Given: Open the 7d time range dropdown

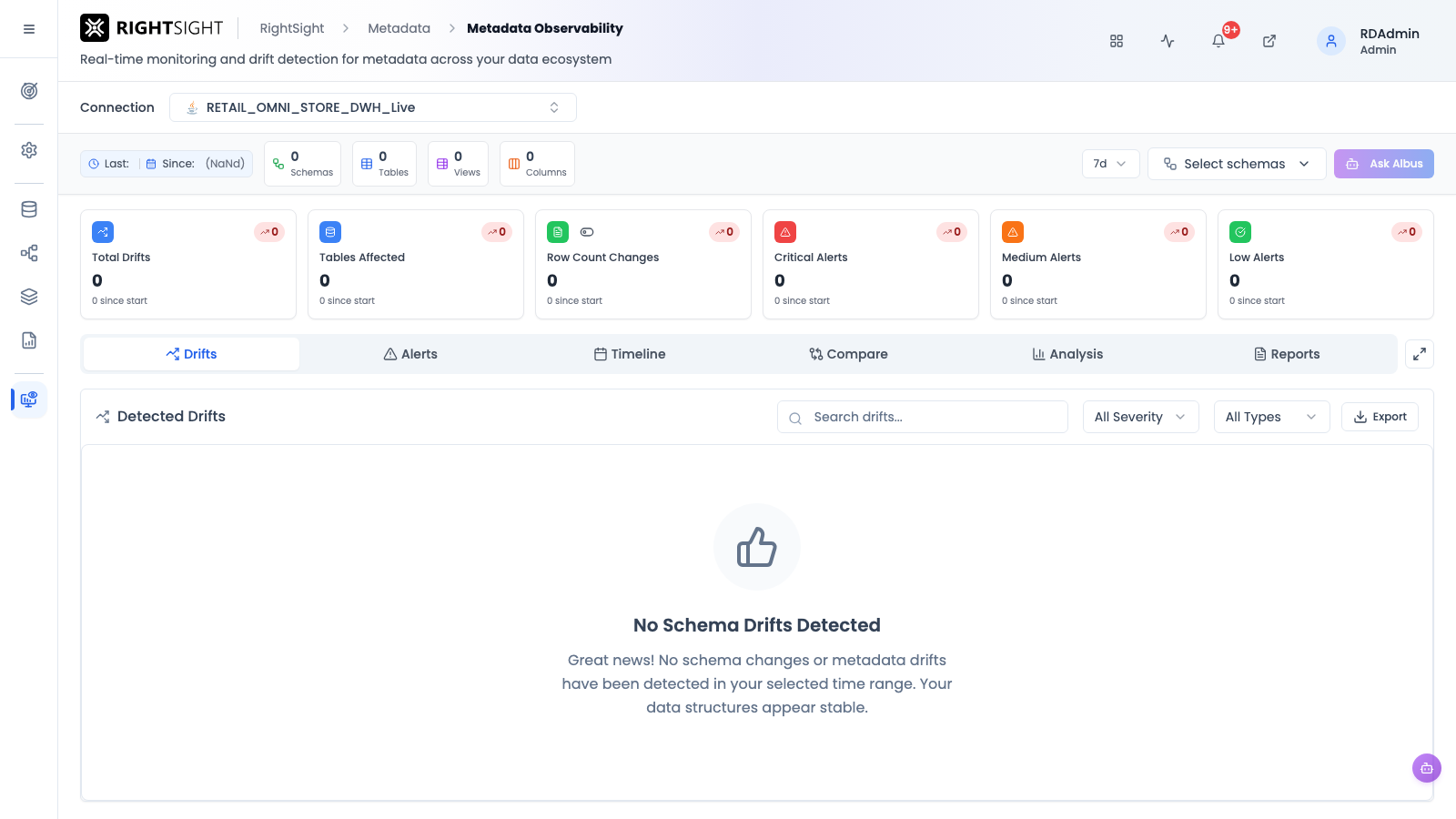Looking at the screenshot, I should click(x=1110, y=164).
